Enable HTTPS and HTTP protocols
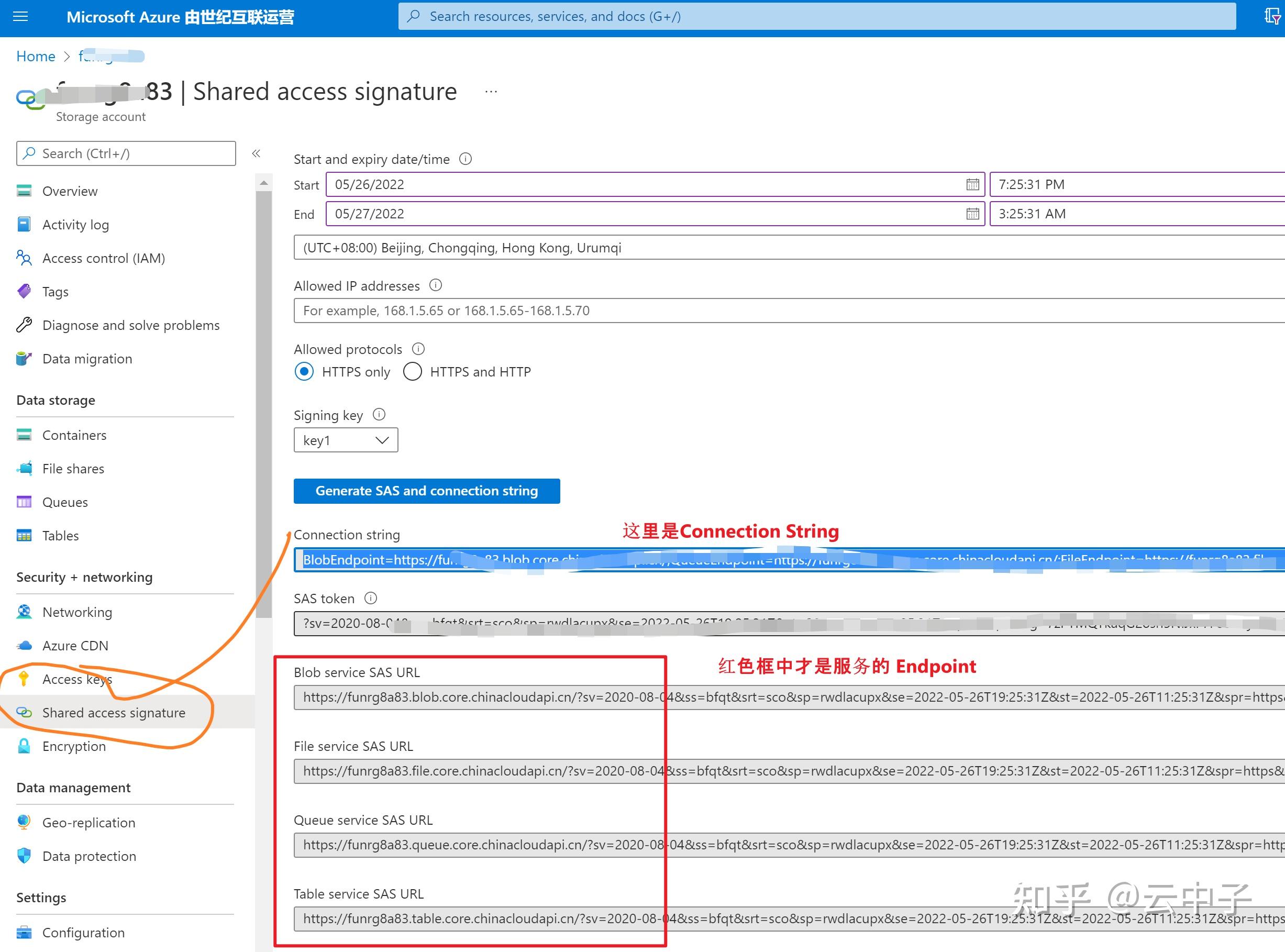This screenshot has height=952, width=1285. (x=413, y=372)
